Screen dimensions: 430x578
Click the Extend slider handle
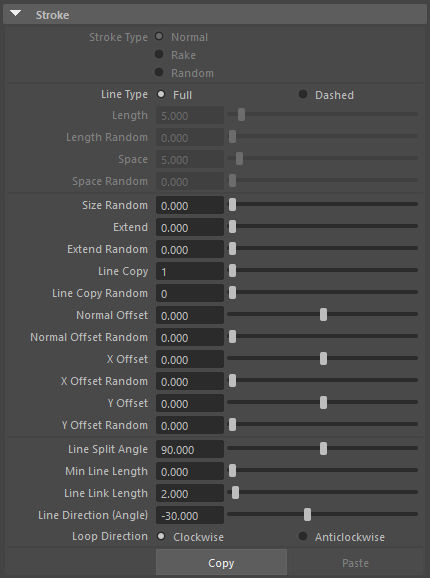coord(232,226)
